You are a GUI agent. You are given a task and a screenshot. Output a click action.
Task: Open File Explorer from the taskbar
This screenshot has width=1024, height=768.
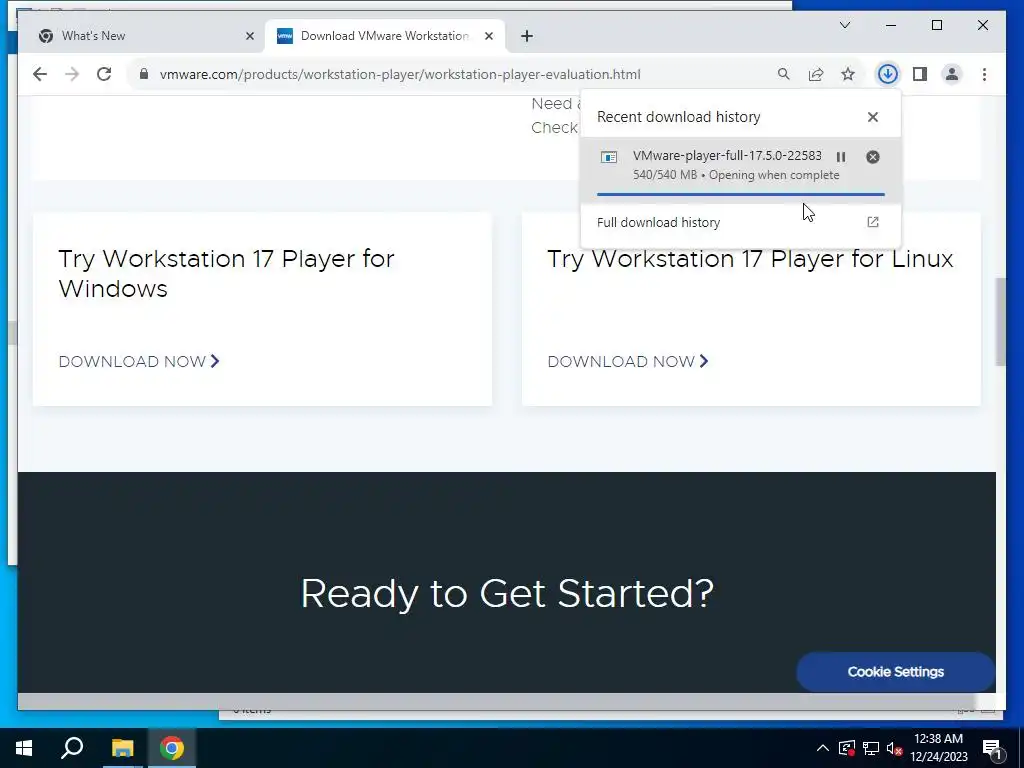pos(122,748)
